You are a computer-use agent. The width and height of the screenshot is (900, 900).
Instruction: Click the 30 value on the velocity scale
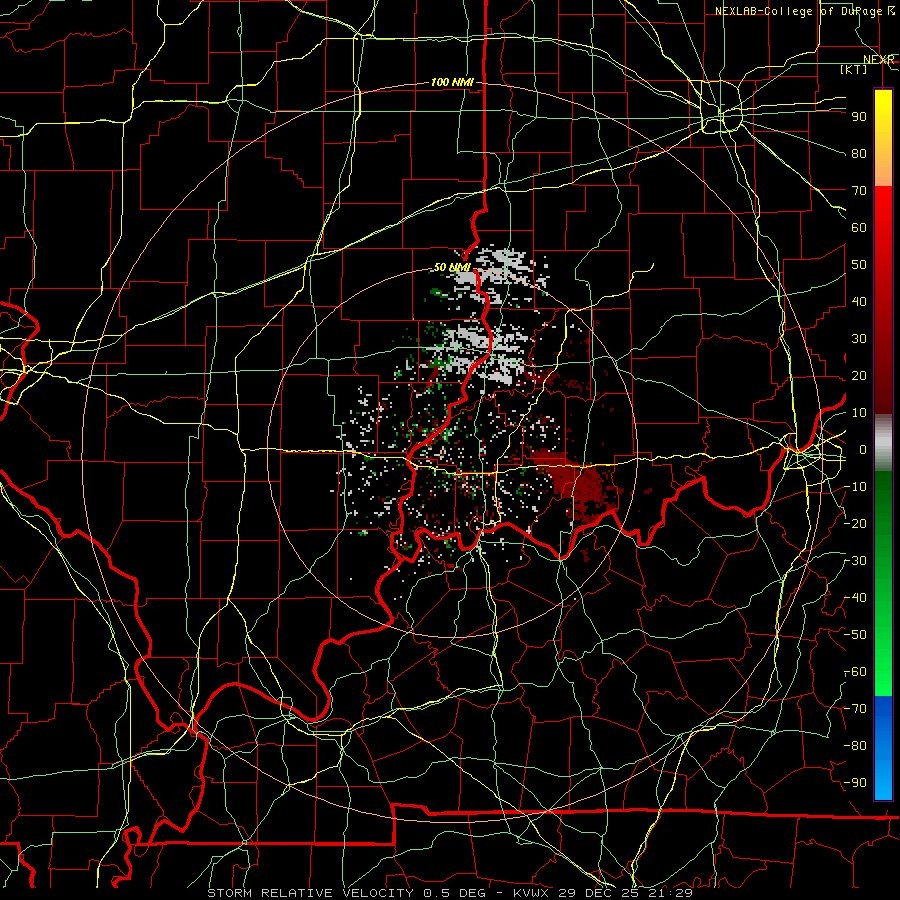859,339
